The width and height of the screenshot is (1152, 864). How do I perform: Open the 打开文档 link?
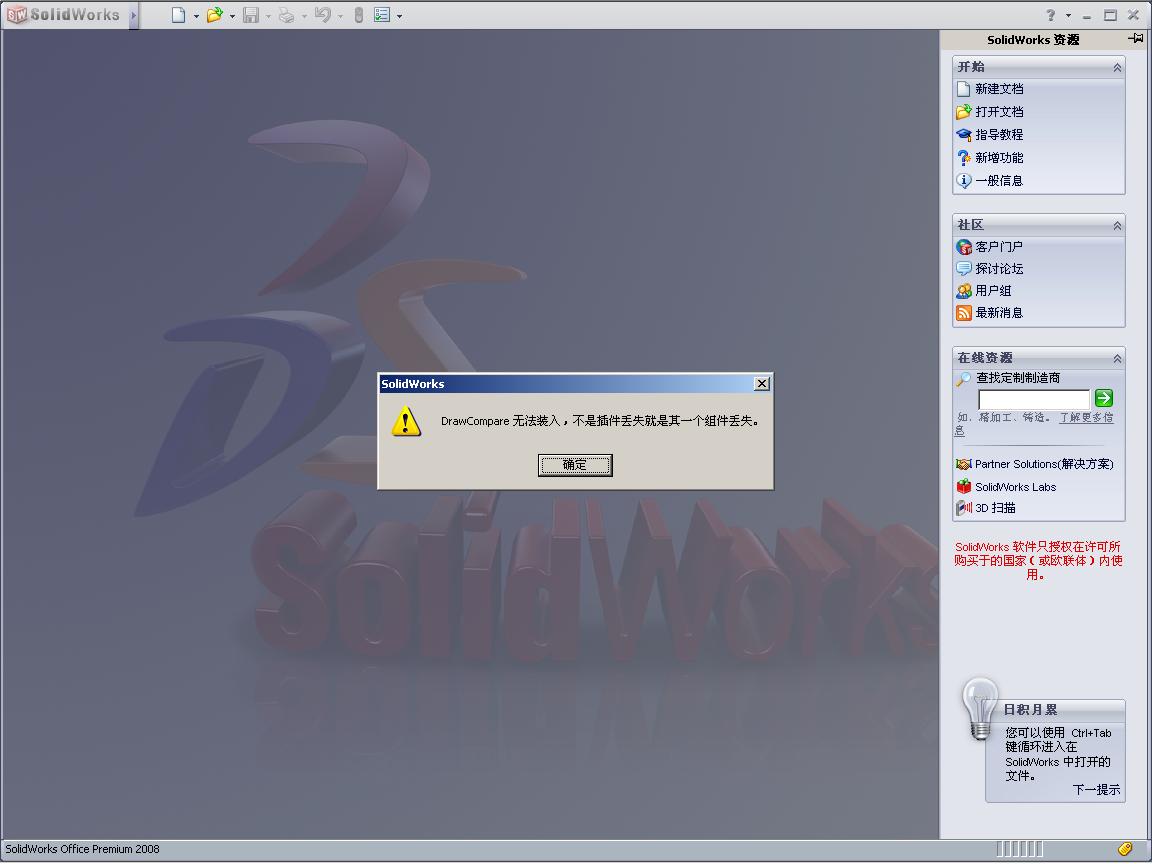[998, 112]
